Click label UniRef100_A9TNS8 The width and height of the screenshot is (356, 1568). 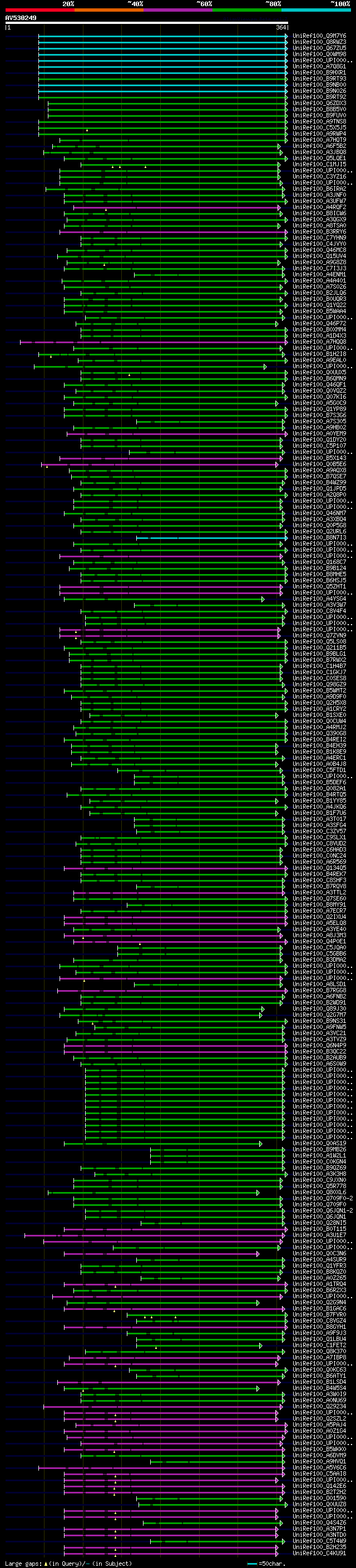(x=319, y=121)
